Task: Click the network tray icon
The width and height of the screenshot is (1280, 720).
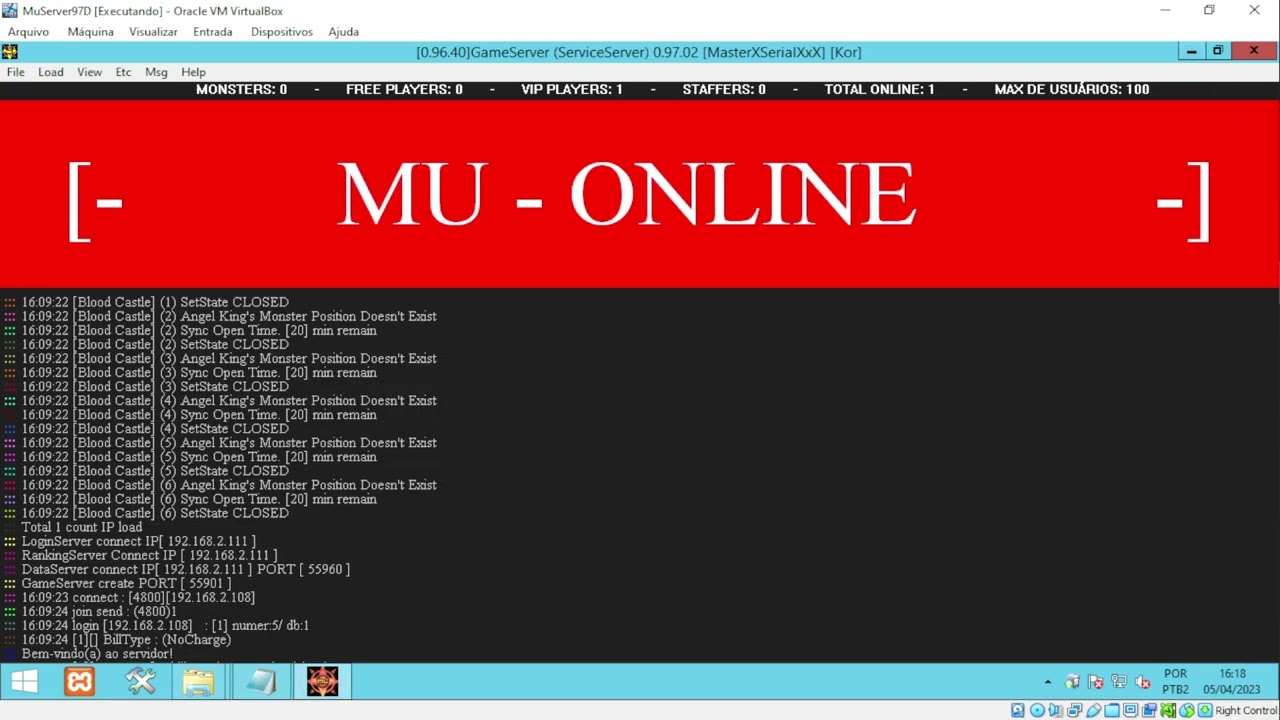Action: point(1119,682)
